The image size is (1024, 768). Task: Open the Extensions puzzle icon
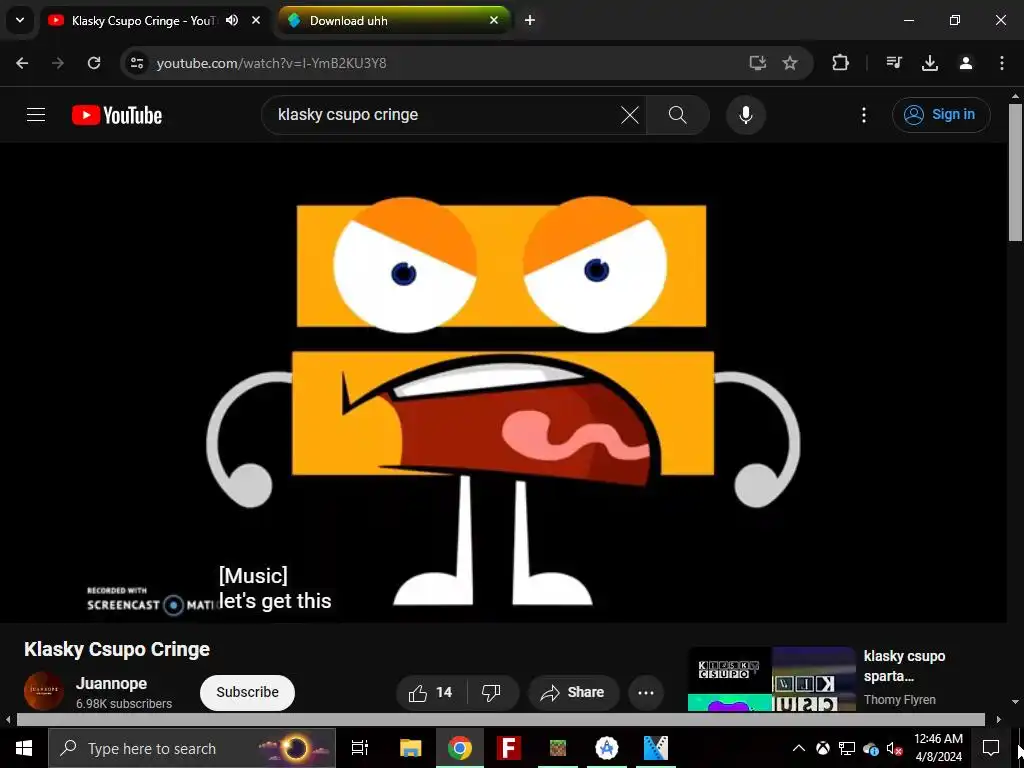click(x=840, y=63)
